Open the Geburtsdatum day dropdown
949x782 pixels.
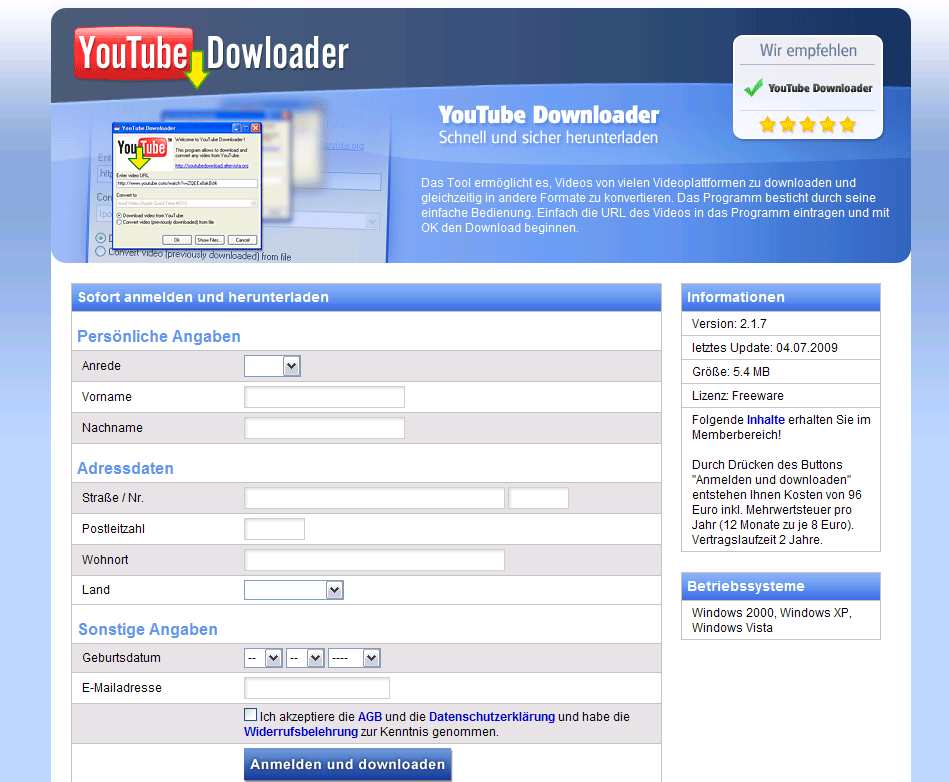click(263, 658)
